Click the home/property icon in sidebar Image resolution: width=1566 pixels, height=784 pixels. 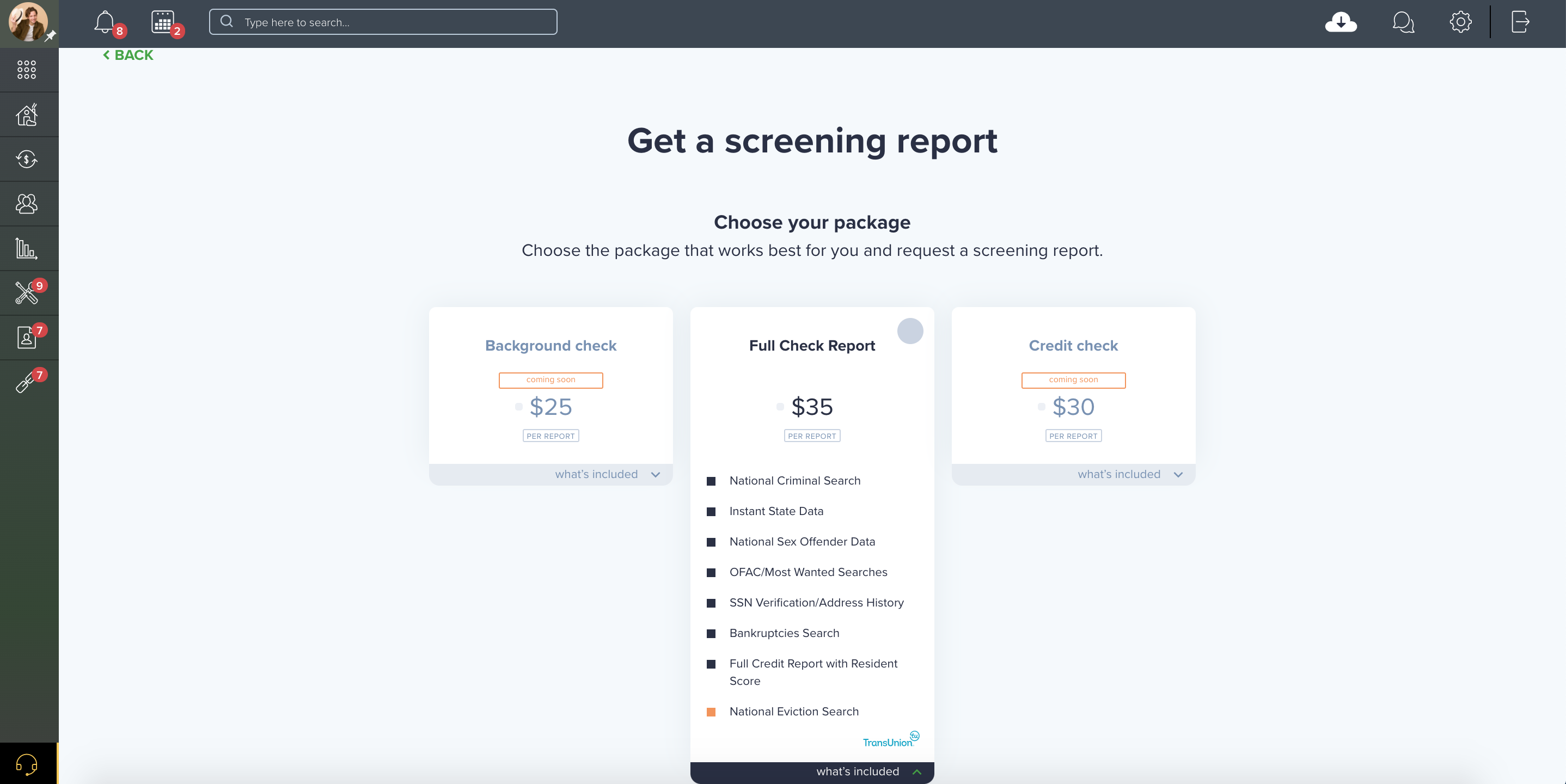pos(27,113)
